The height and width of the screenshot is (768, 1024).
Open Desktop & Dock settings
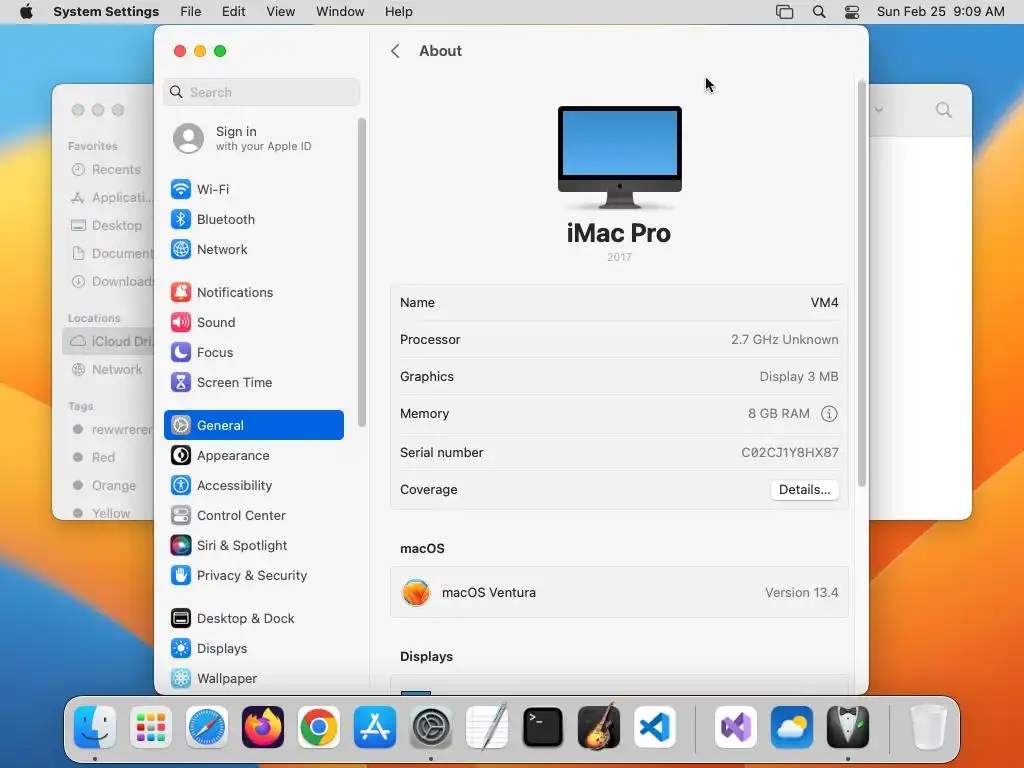tap(253, 618)
